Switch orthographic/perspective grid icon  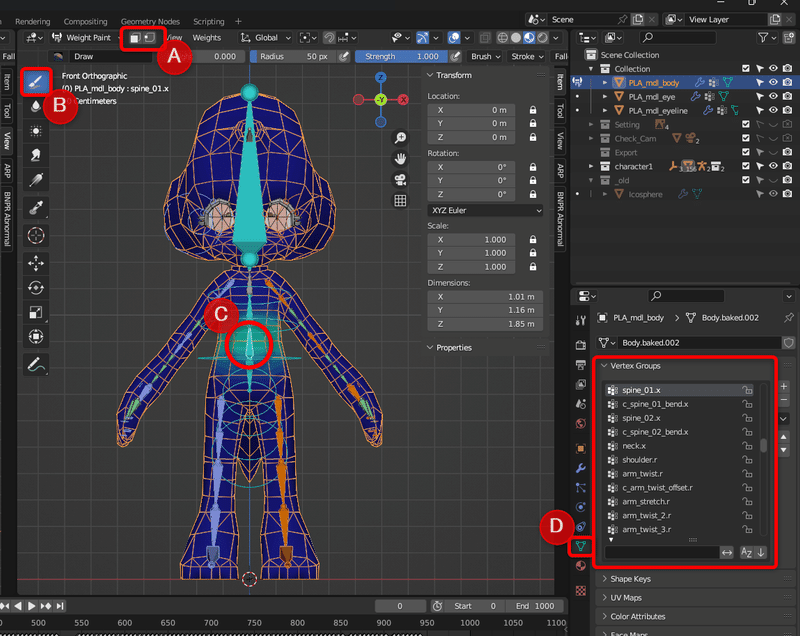(401, 201)
